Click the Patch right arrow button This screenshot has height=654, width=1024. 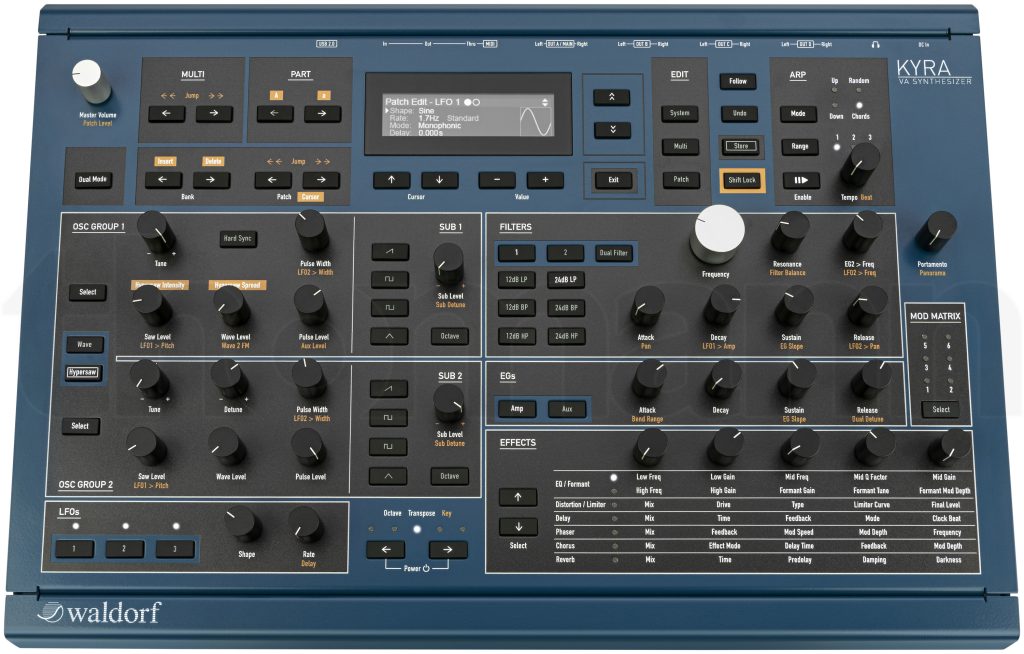[321, 180]
